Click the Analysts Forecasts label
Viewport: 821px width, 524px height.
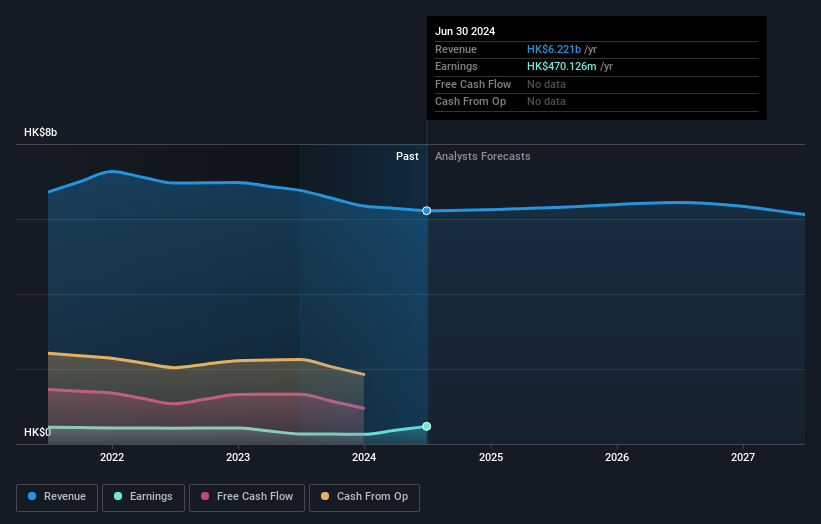pos(482,157)
